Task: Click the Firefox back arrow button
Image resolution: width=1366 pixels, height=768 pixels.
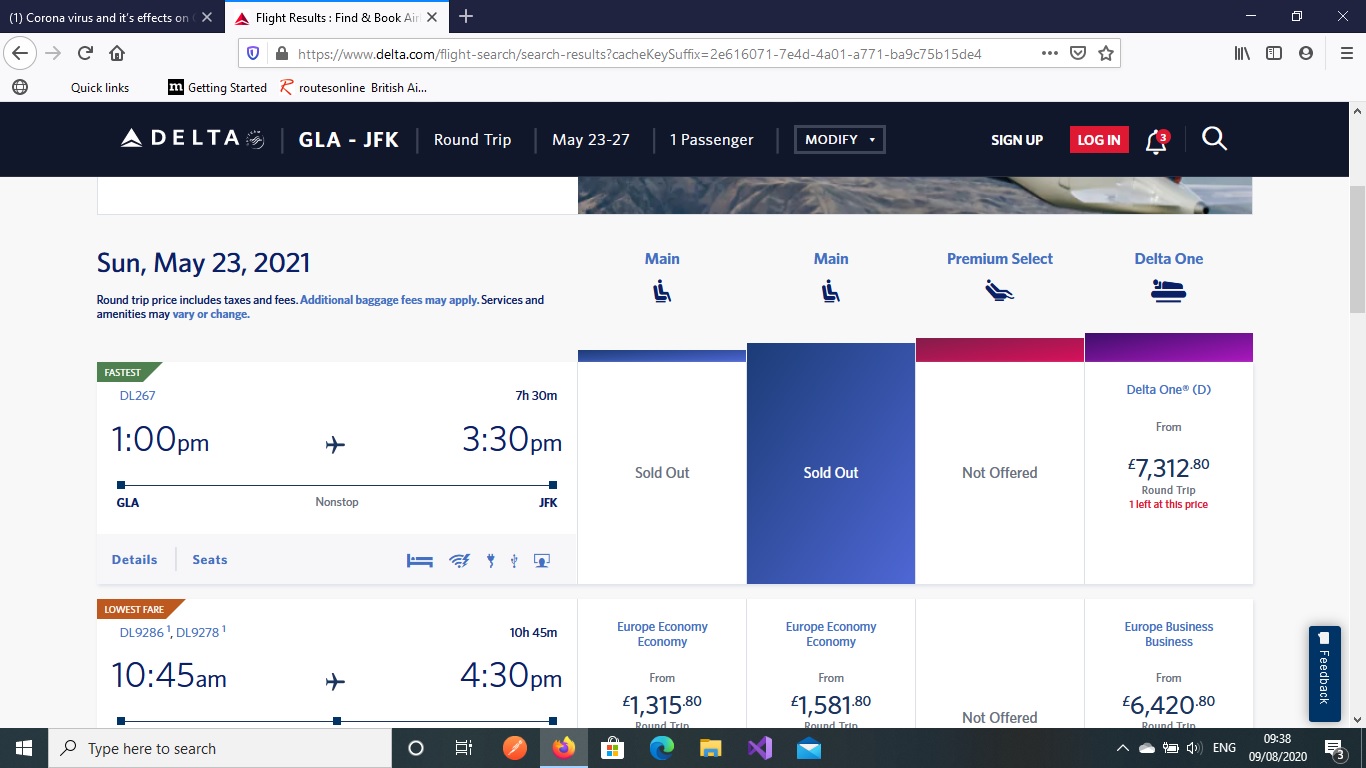Action: point(21,53)
